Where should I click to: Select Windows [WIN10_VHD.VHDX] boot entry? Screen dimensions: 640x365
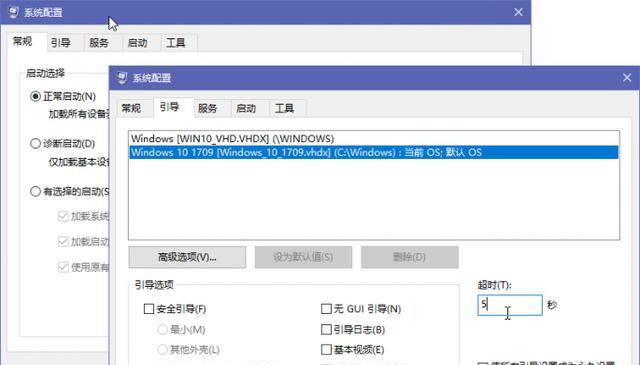pyautogui.click(x=373, y=138)
